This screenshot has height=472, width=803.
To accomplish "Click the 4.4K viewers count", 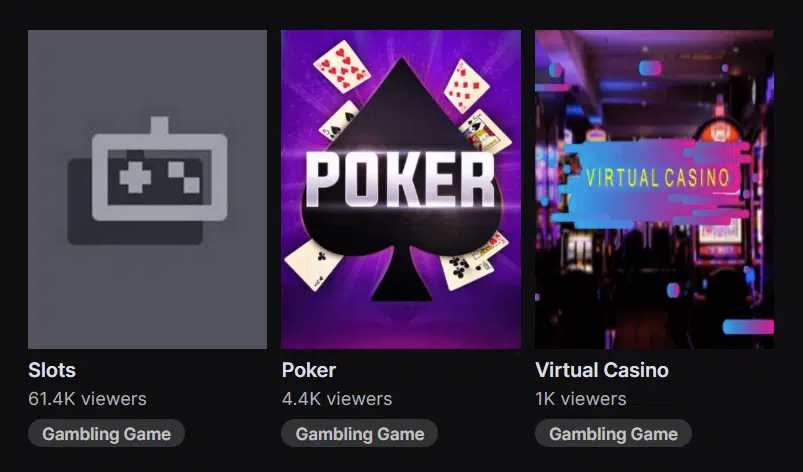I will pyautogui.click(x=337, y=399).
